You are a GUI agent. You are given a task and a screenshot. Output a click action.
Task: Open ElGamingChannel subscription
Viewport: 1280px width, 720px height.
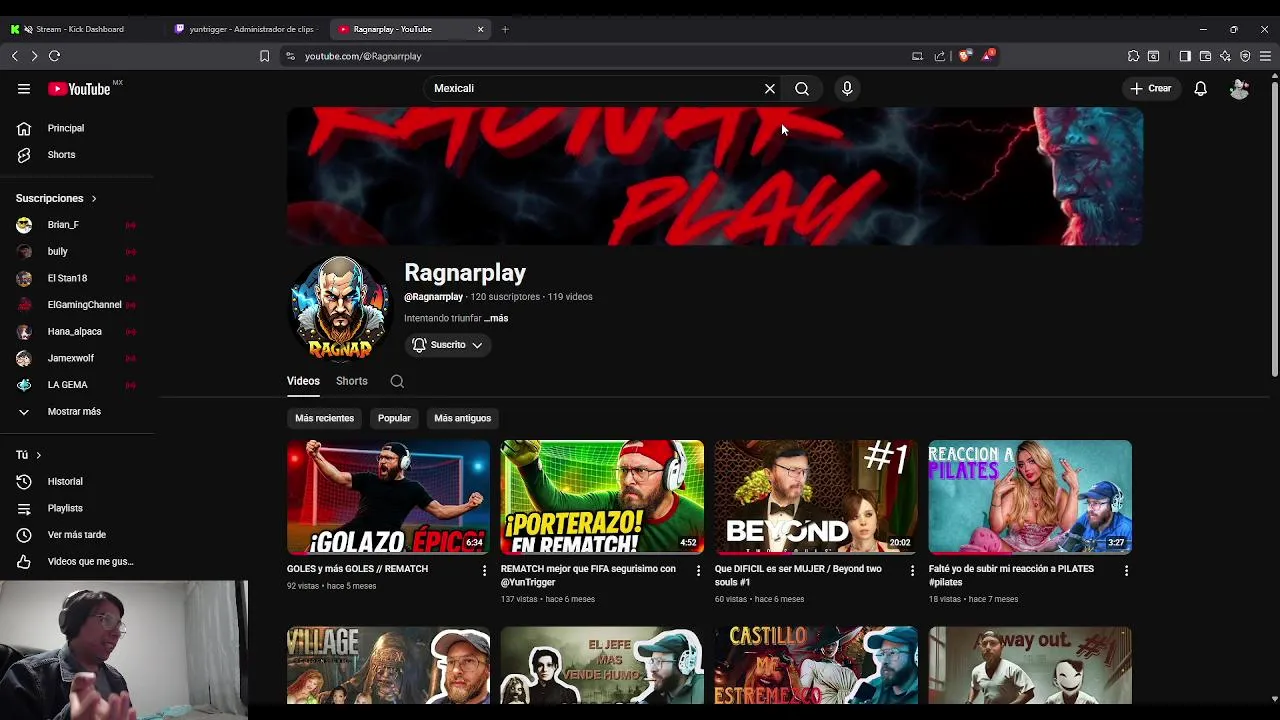click(78, 305)
